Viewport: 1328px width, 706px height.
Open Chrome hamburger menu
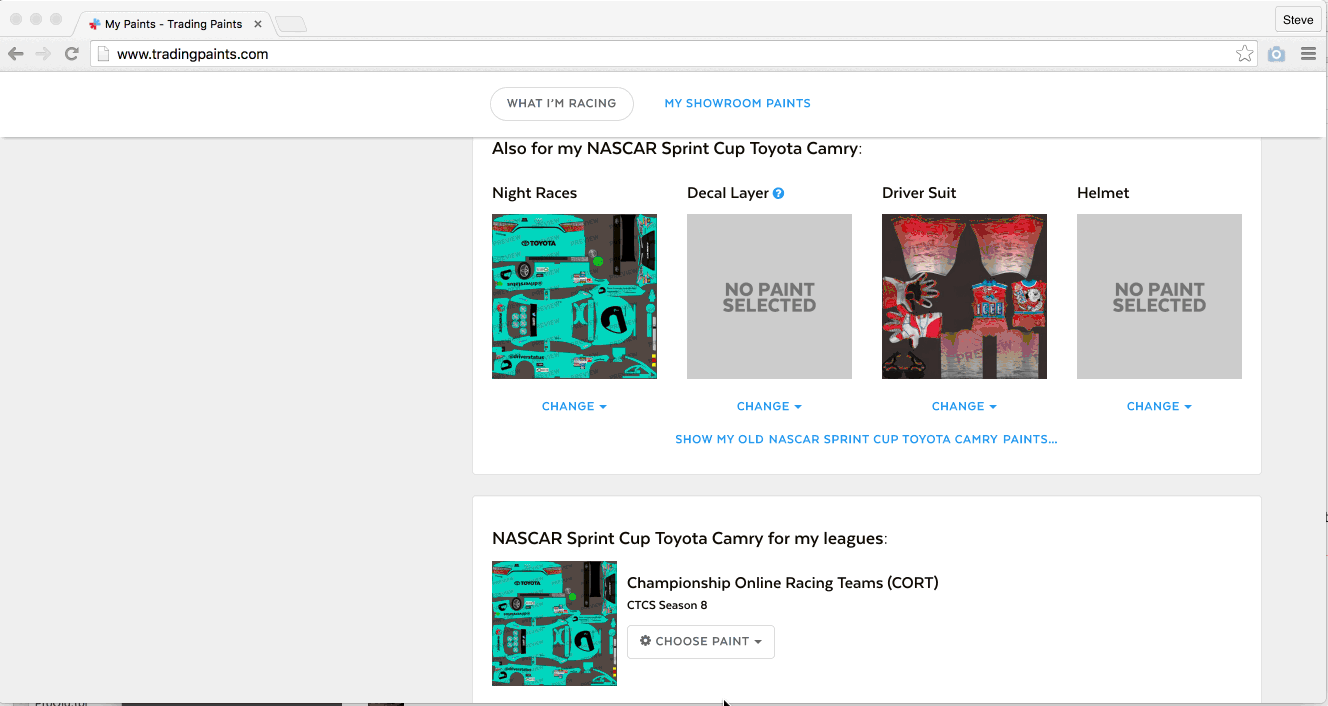tap(1308, 54)
